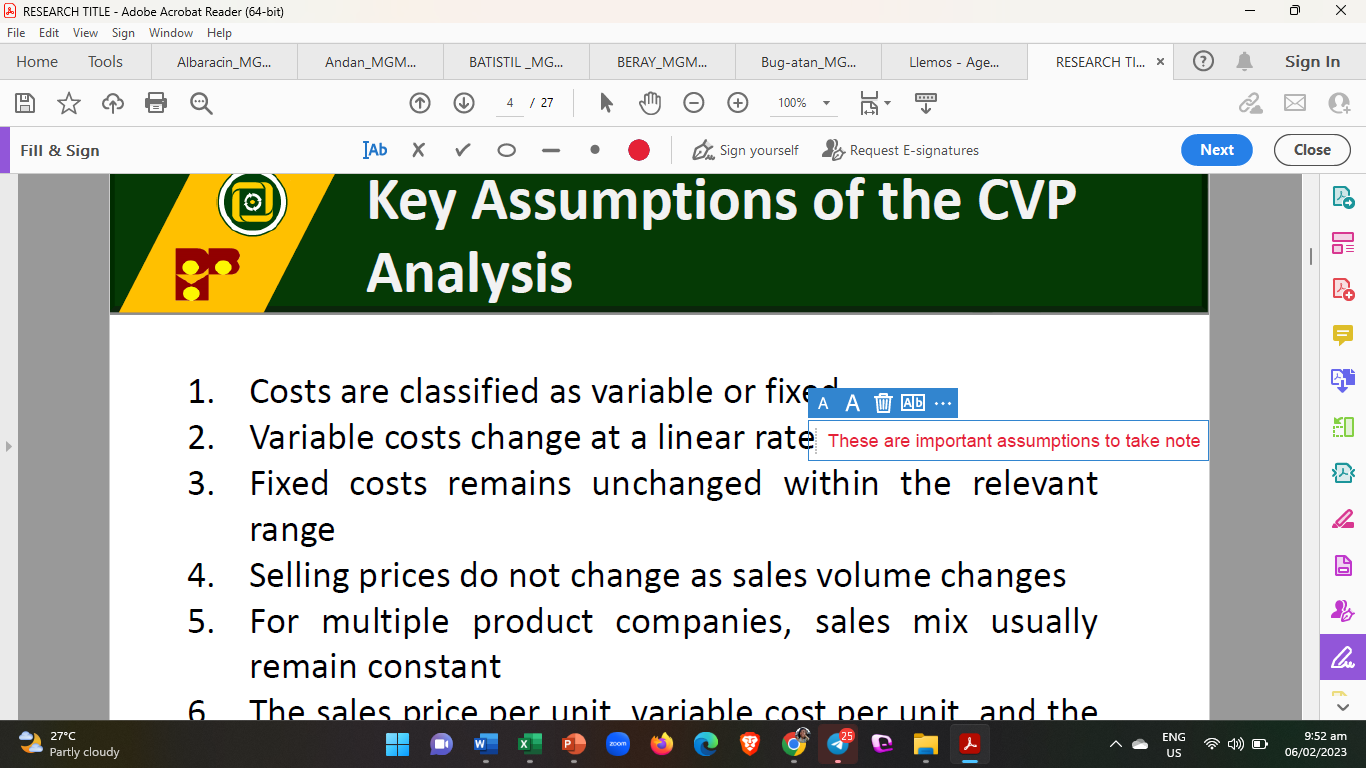Select the crossmark X annotation tool
Viewport: 1366px width, 768px height.
point(418,150)
